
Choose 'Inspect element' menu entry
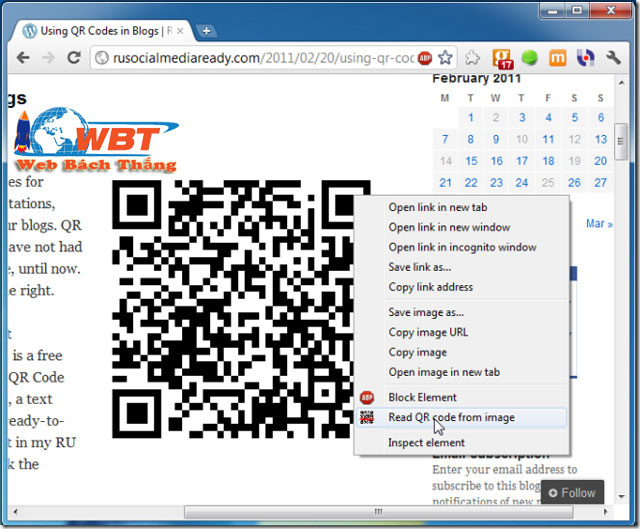click(x=426, y=442)
